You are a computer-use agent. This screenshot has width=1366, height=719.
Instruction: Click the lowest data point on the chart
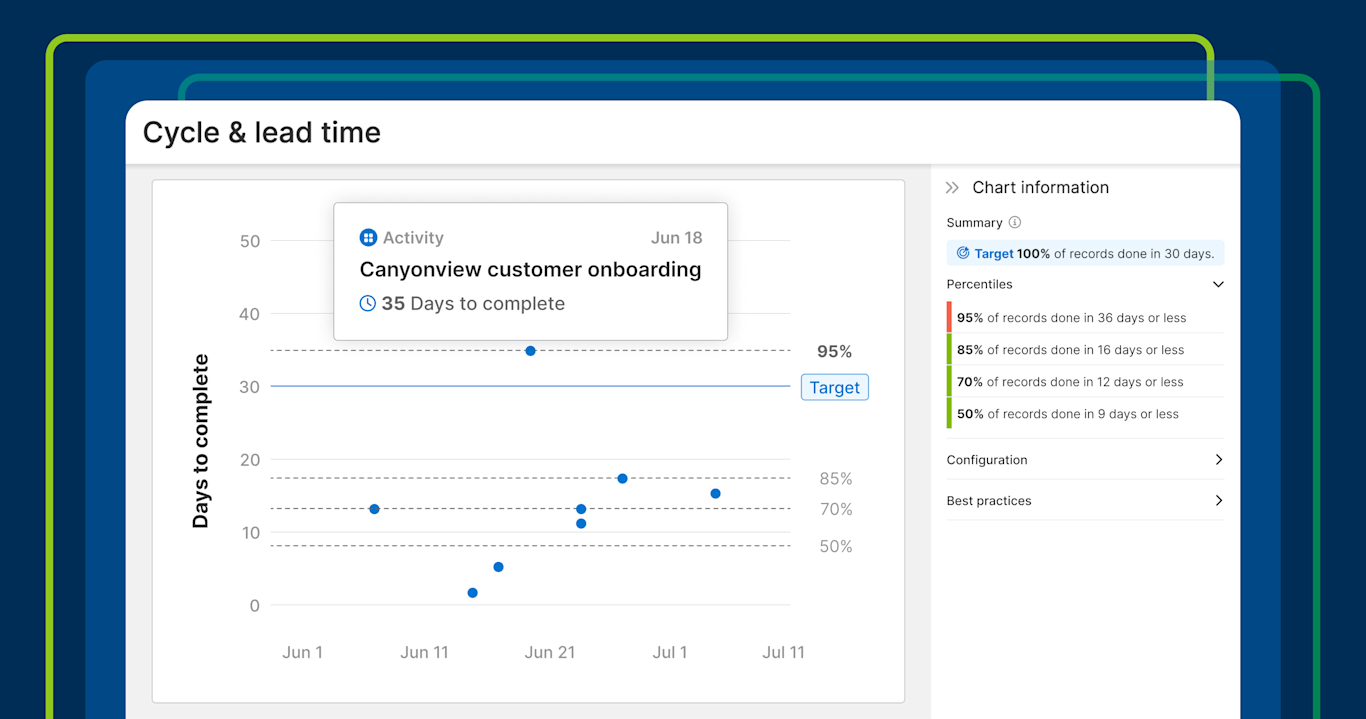472,592
